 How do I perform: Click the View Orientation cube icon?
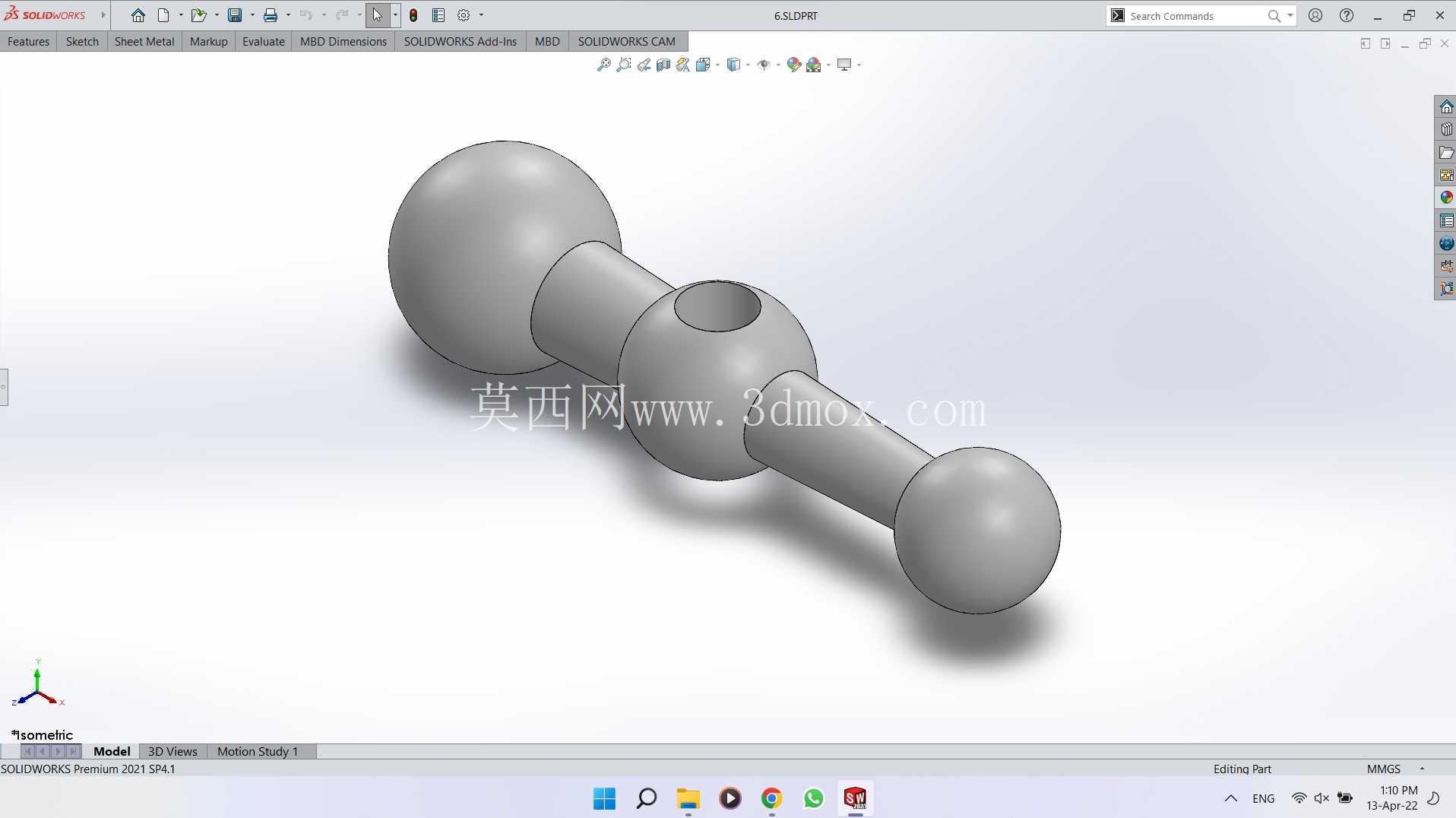point(703,65)
